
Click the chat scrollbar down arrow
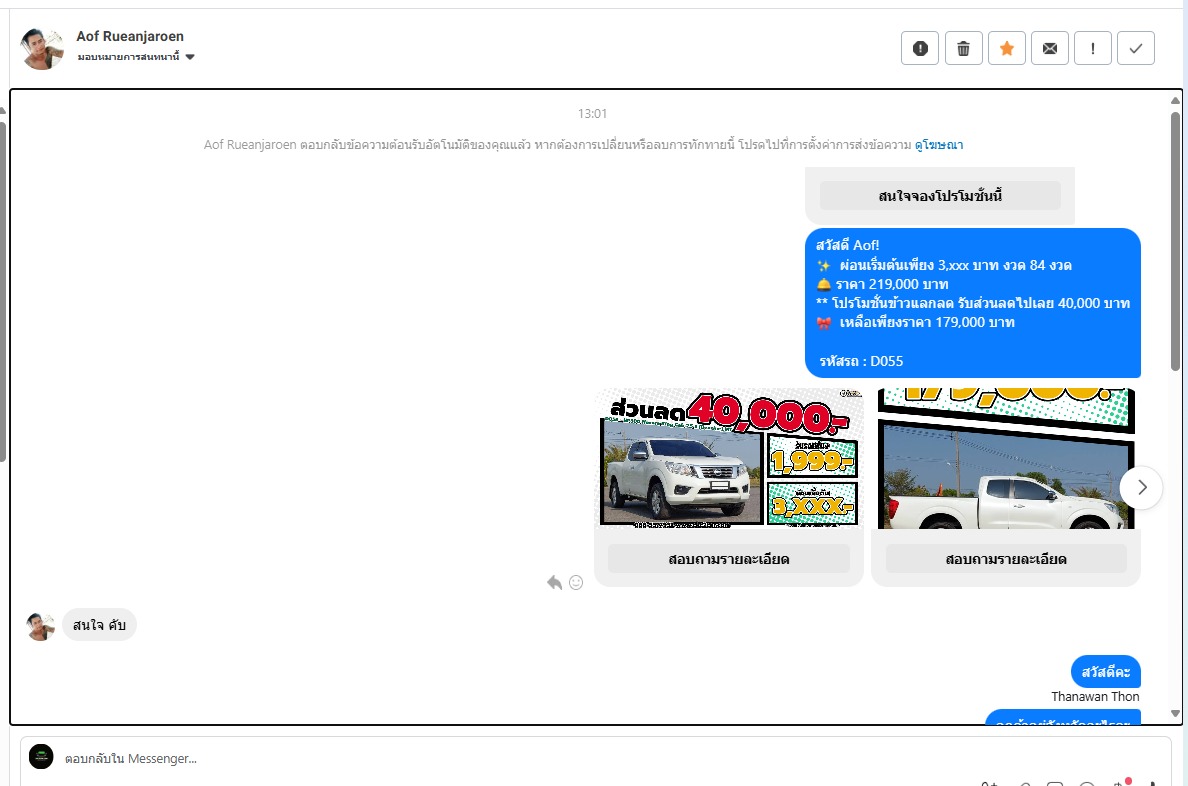point(1175,713)
